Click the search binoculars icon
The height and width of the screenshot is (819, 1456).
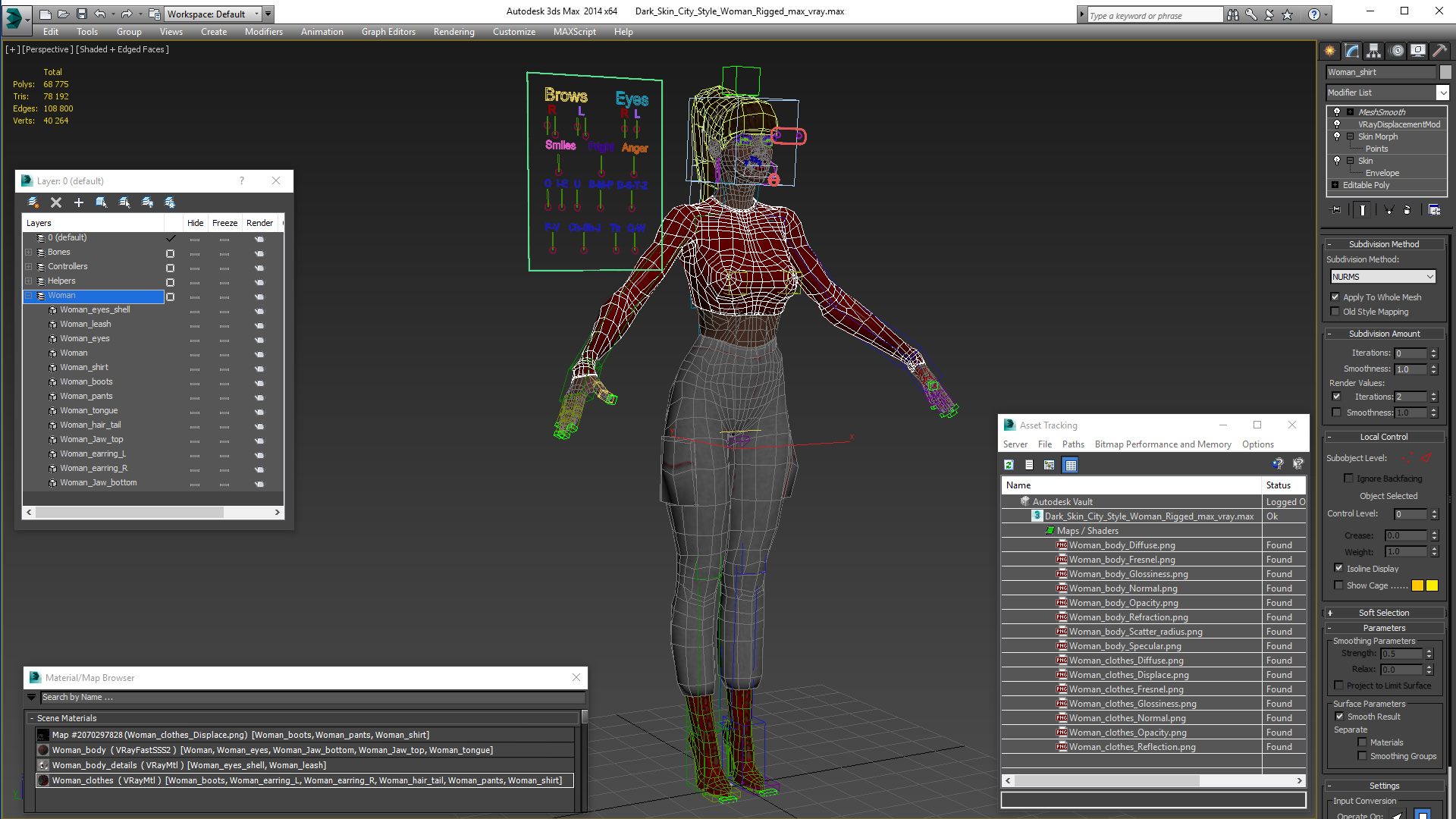(x=1233, y=14)
